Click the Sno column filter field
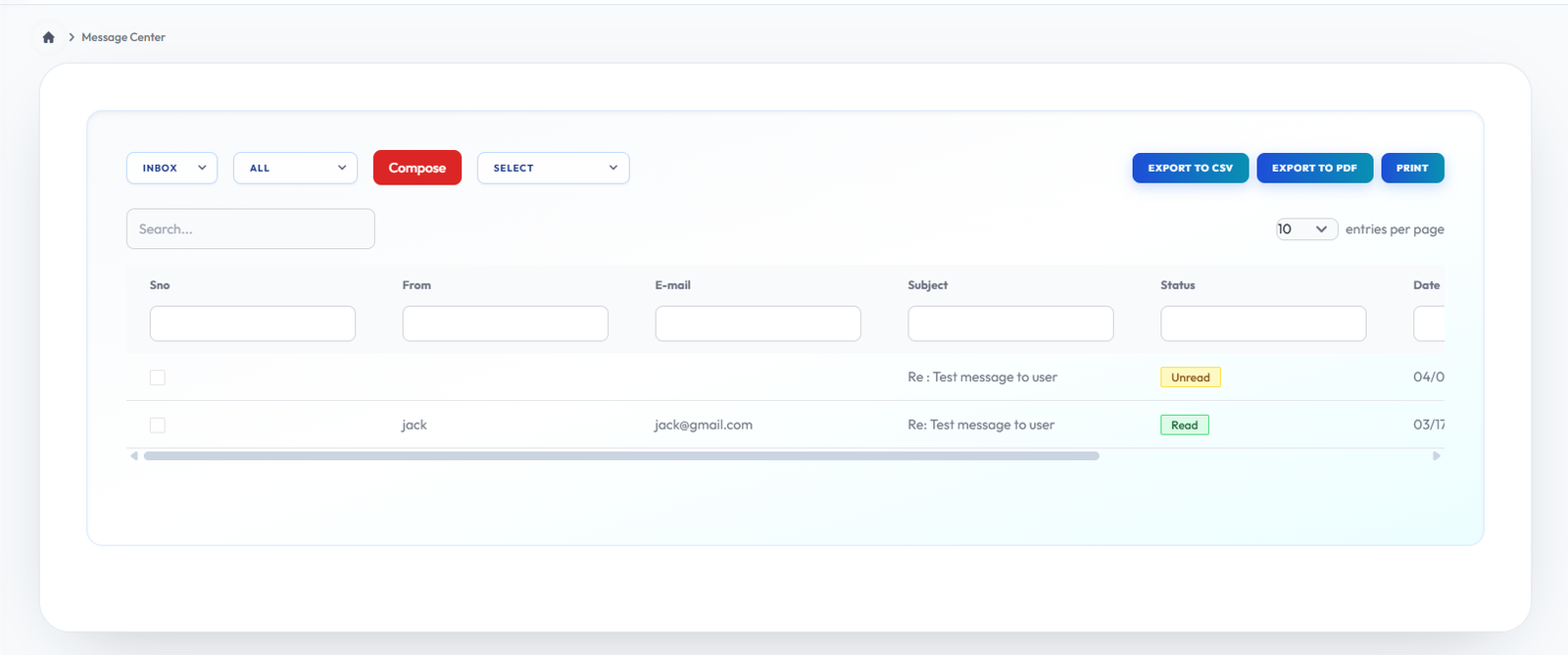 tap(253, 324)
